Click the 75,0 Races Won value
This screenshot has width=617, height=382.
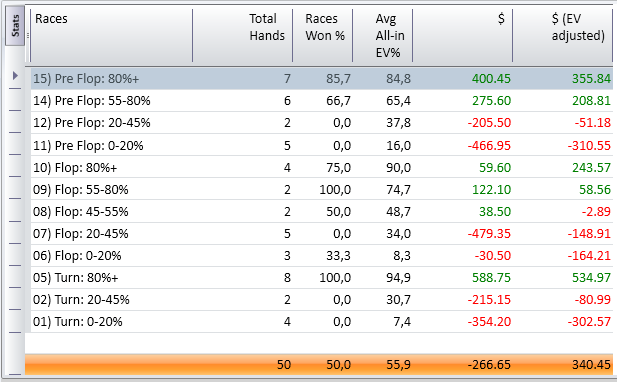(338, 168)
